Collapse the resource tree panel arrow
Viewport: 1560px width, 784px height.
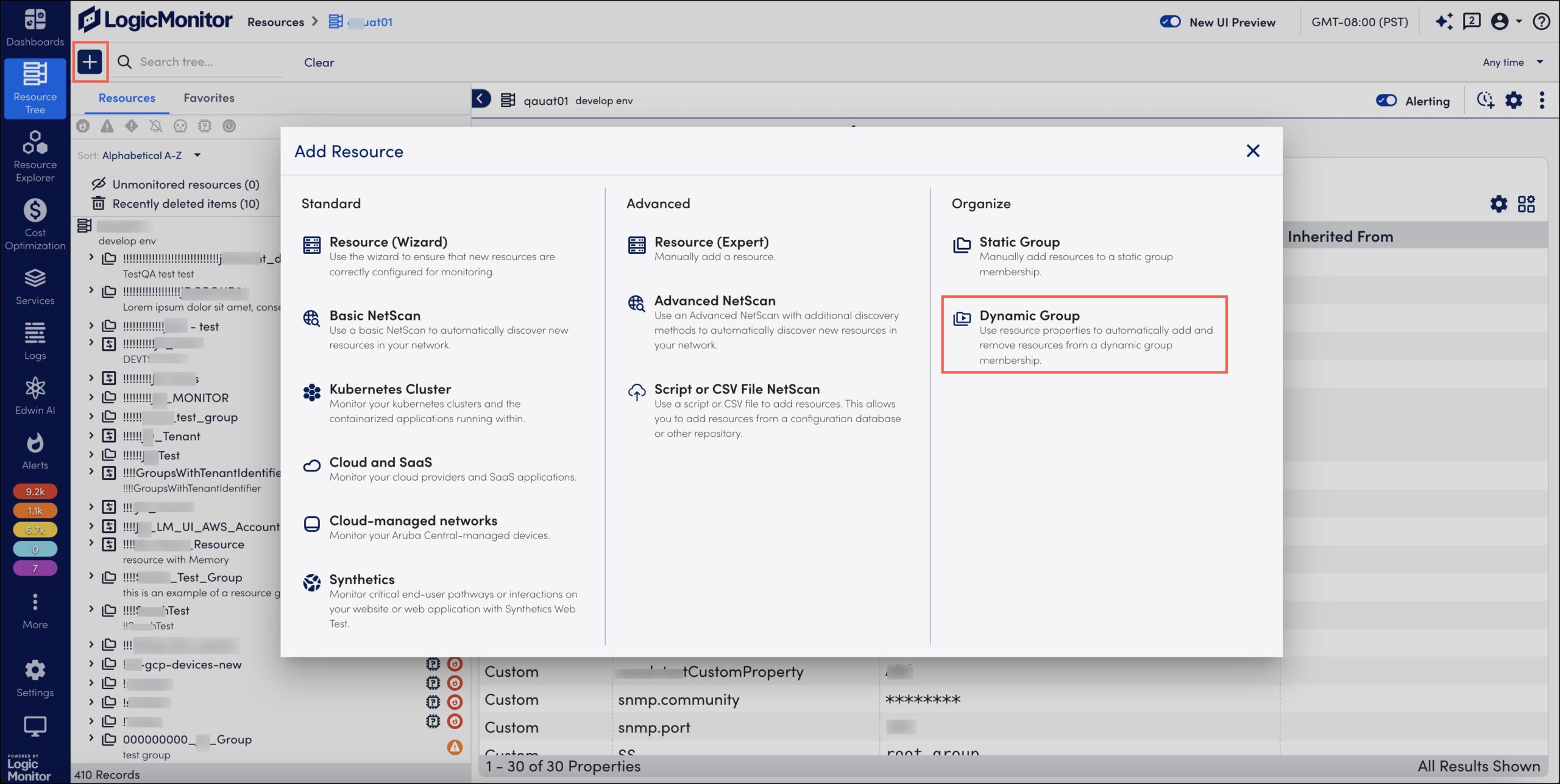pyautogui.click(x=481, y=99)
